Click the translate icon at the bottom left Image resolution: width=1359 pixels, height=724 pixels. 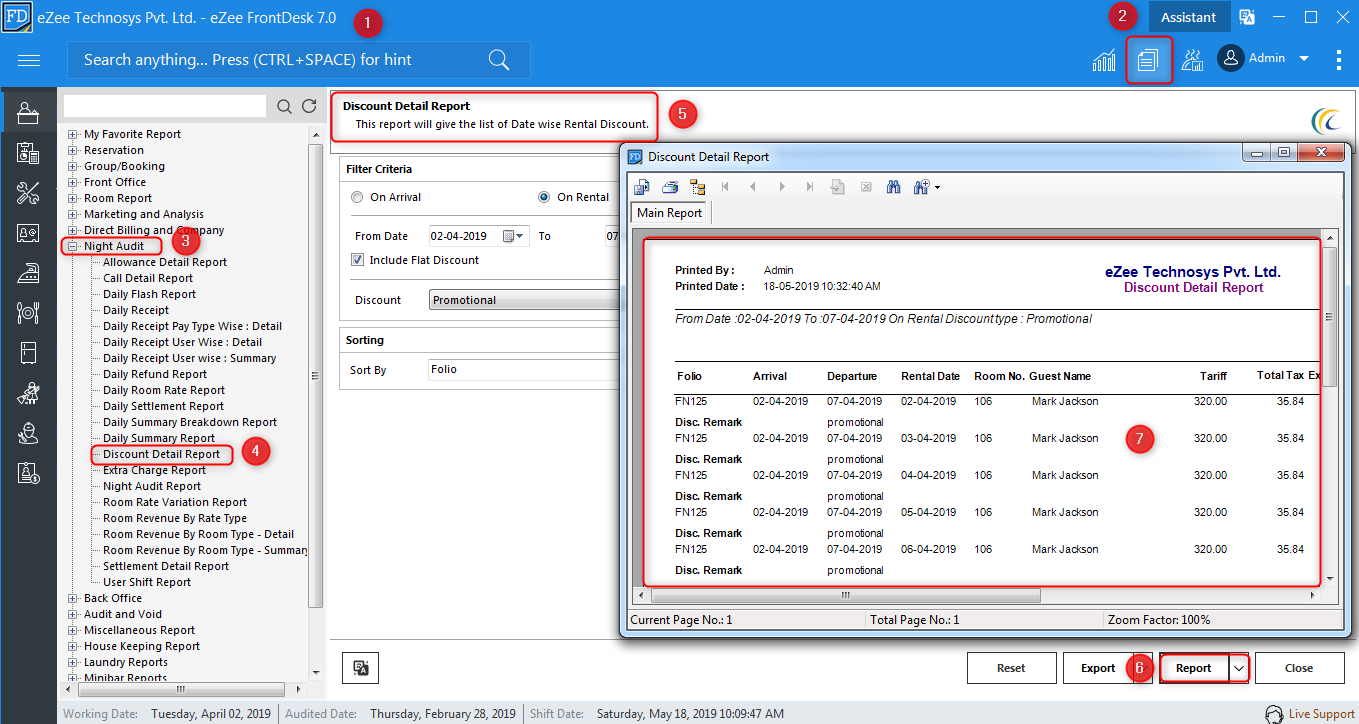coord(361,668)
